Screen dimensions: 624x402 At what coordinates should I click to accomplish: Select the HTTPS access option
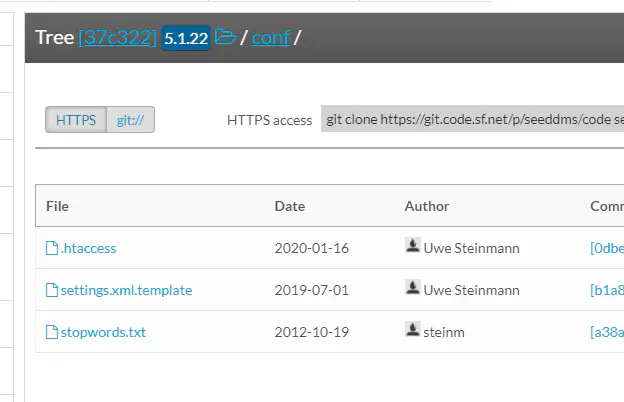click(76, 120)
